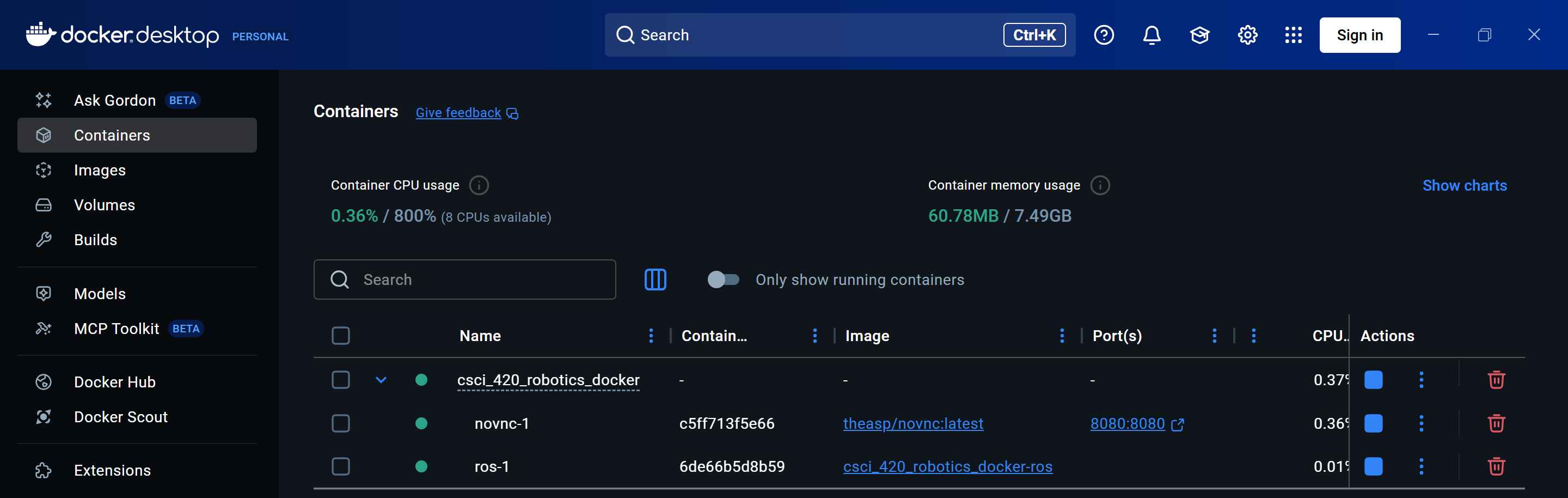
Task: Check the novnc-1 row checkbox
Action: coord(340,423)
